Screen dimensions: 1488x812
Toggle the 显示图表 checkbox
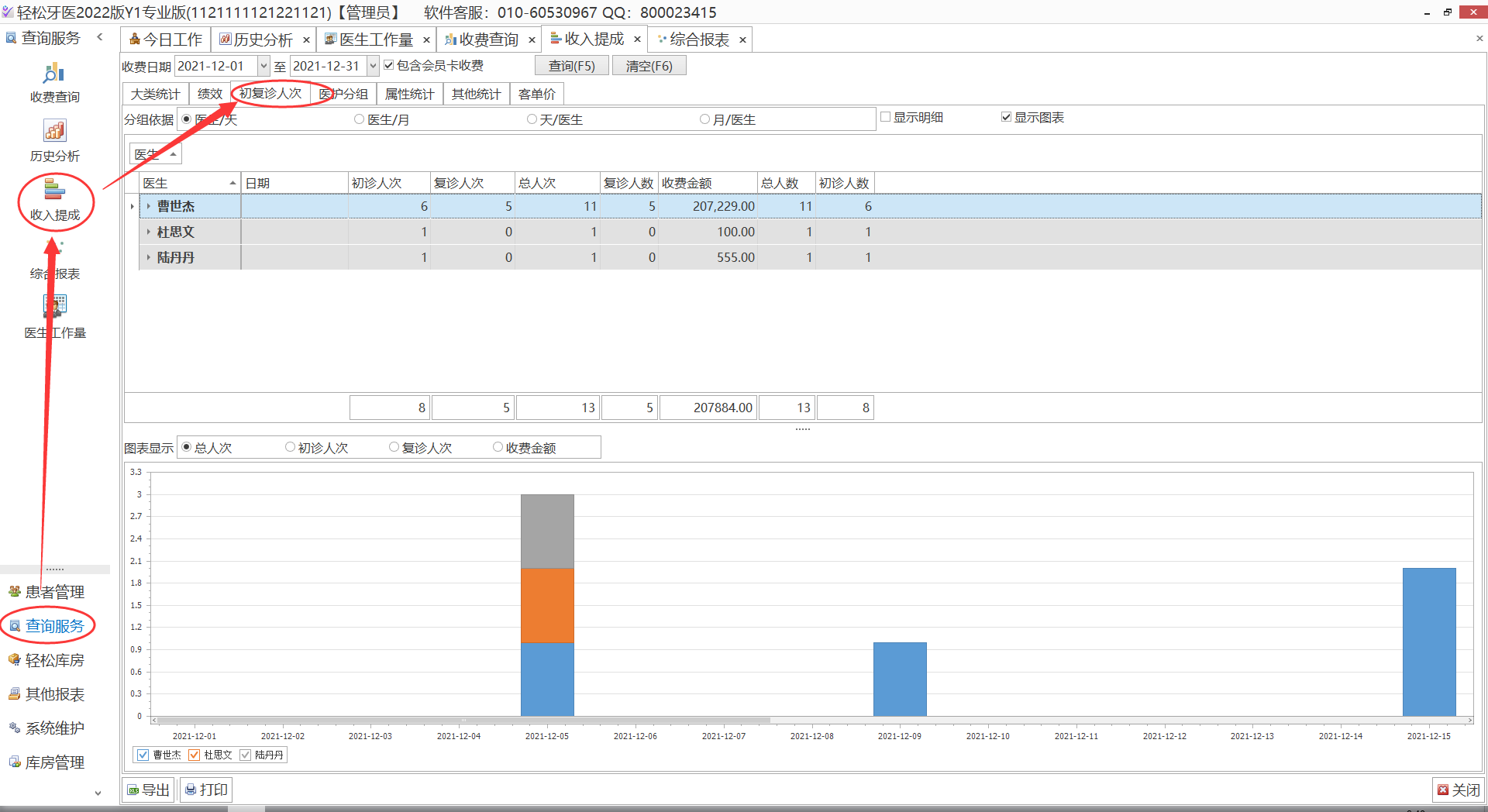[x=1006, y=117]
